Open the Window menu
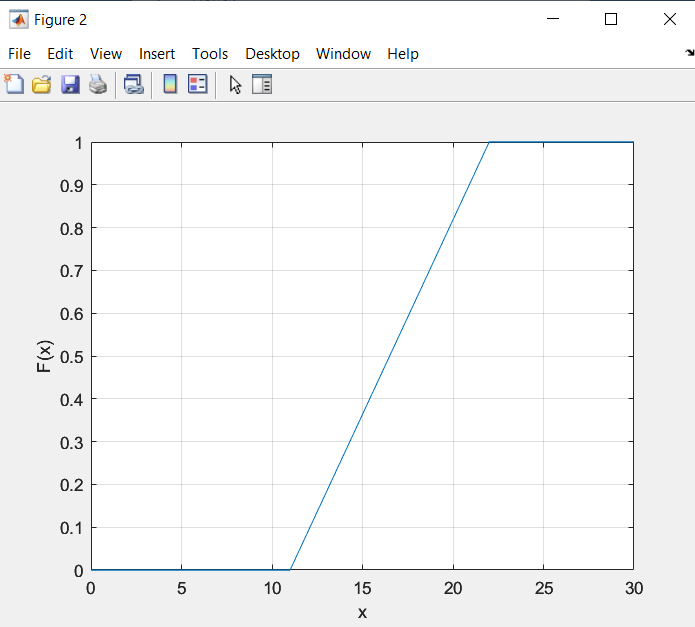 tap(344, 54)
